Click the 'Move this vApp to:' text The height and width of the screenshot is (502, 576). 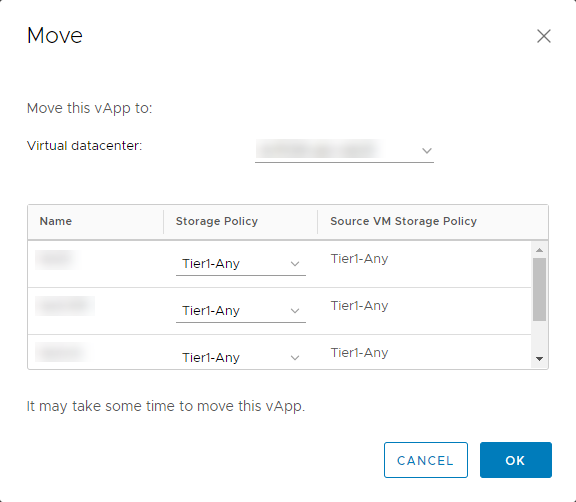tap(90, 108)
